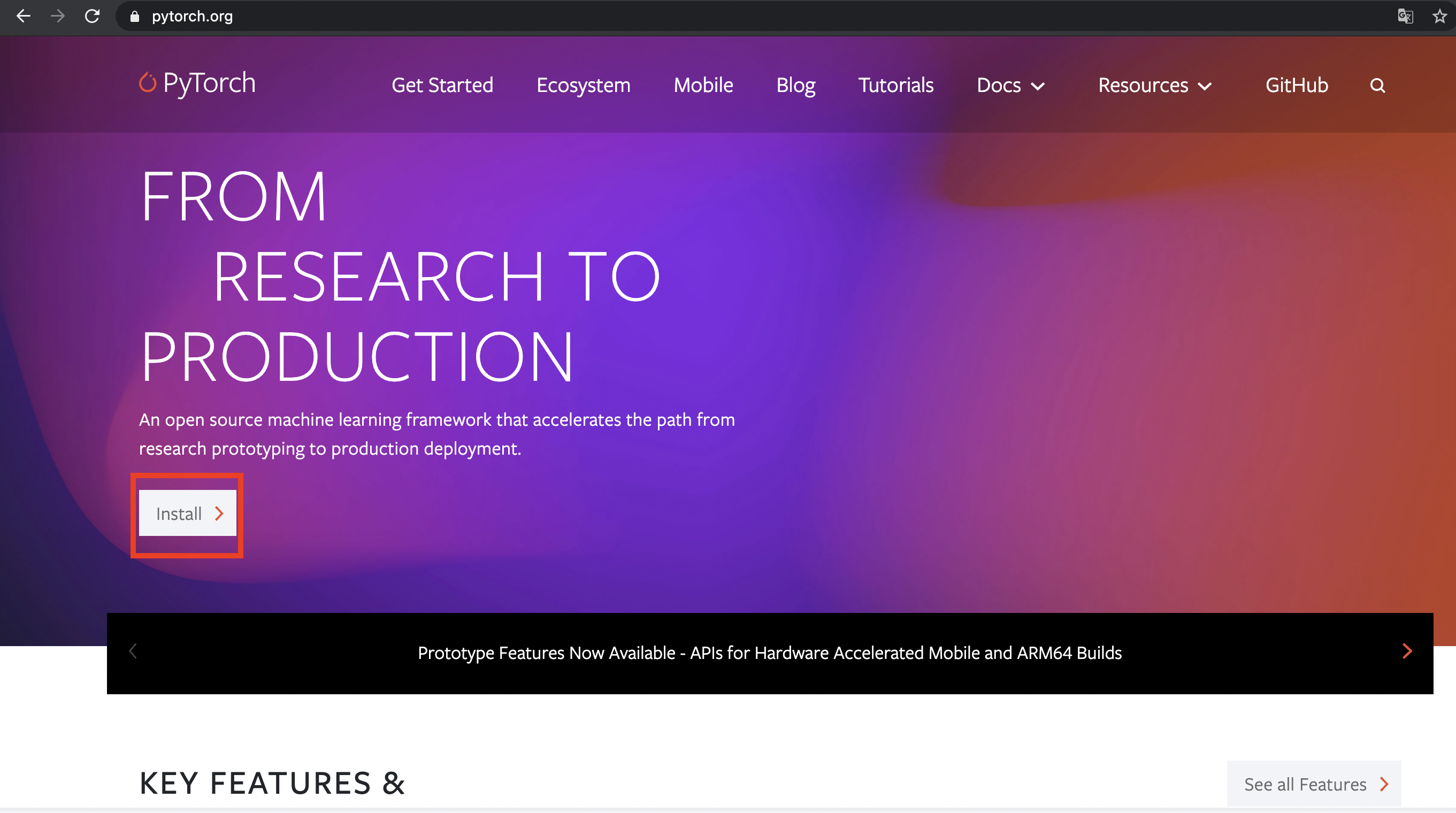This screenshot has height=813, width=1456.
Task: Click the Google Translate icon in address bar
Action: coord(1405,16)
